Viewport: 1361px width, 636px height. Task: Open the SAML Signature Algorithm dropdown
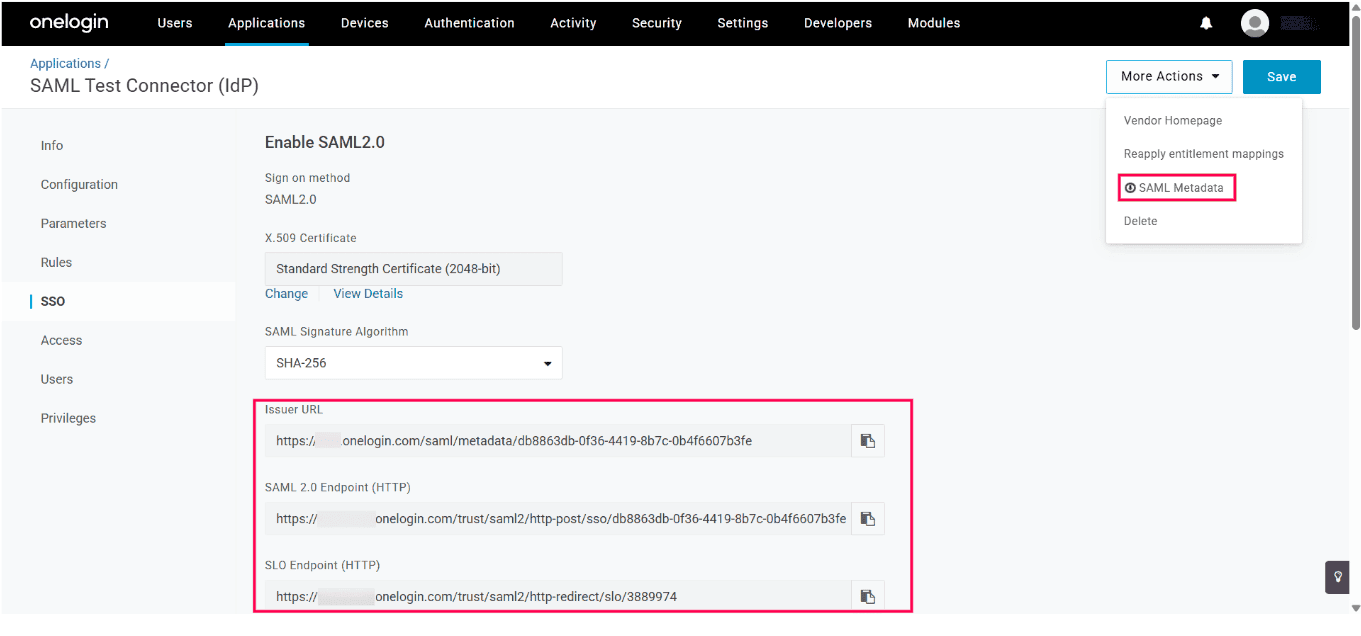click(x=413, y=363)
